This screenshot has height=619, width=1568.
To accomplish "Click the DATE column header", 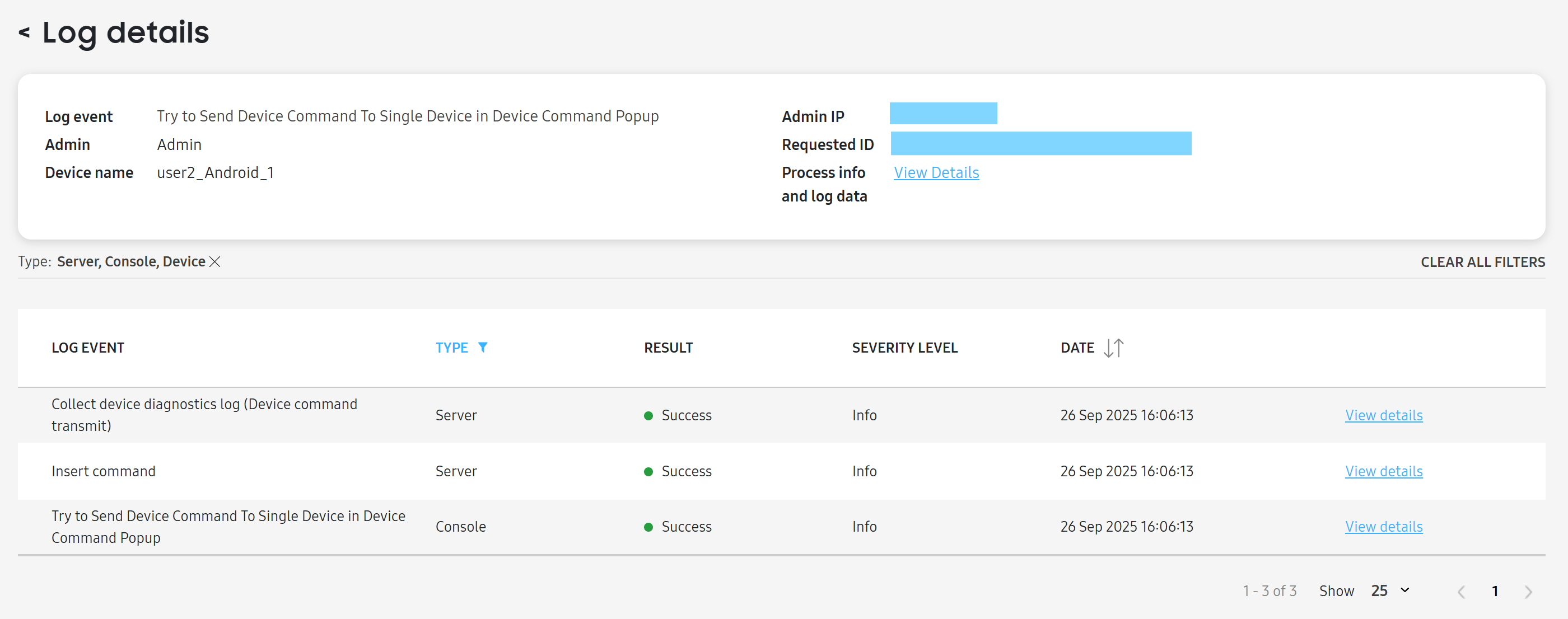I will [x=1077, y=348].
